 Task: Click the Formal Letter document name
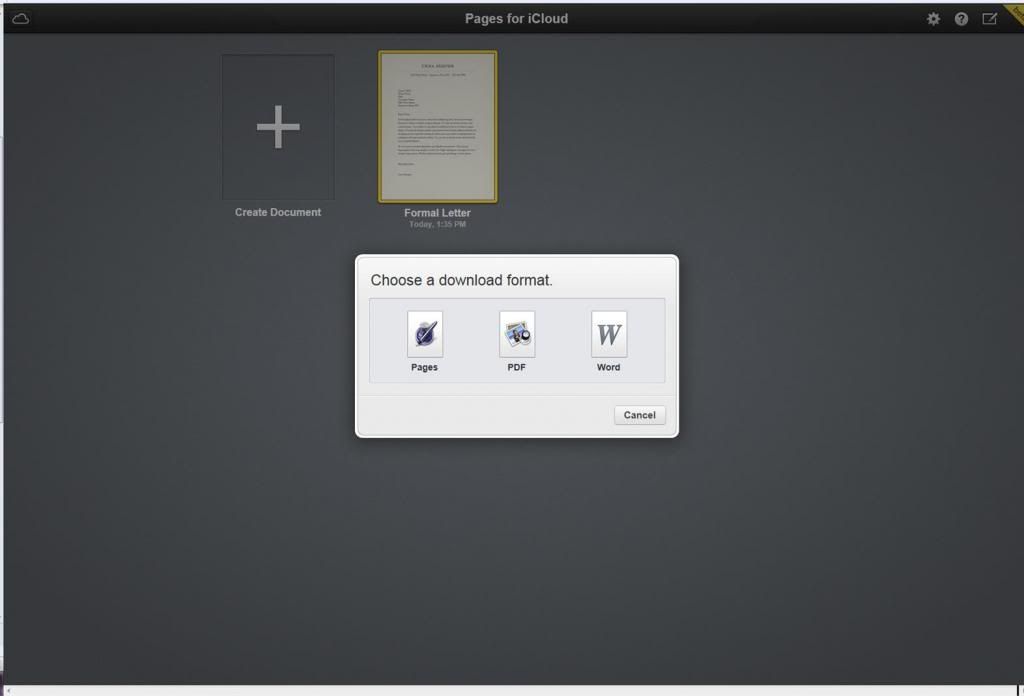click(x=437, y=213)
